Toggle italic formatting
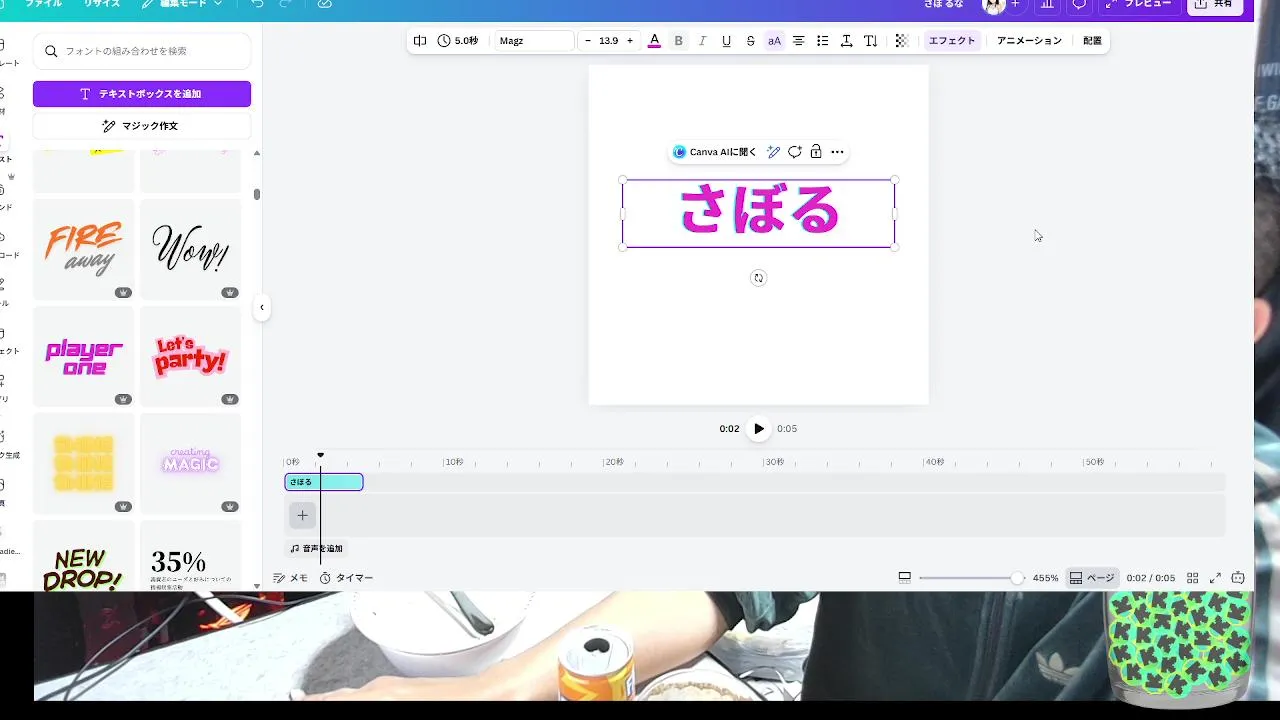This screenshot has width=1280, height=720. (702, 41)
